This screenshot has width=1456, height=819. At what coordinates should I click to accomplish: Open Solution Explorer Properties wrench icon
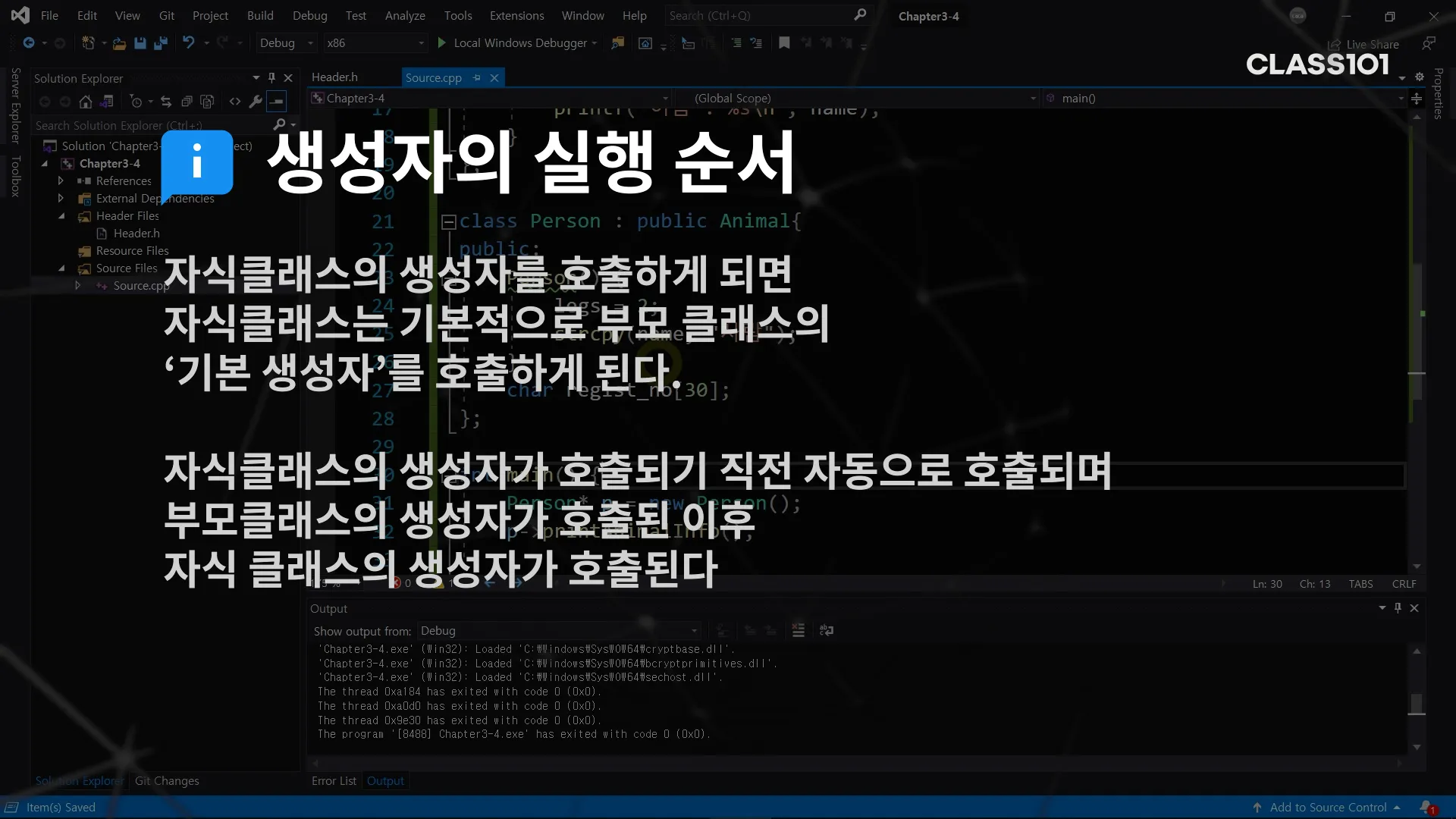(x=256, y=102)
